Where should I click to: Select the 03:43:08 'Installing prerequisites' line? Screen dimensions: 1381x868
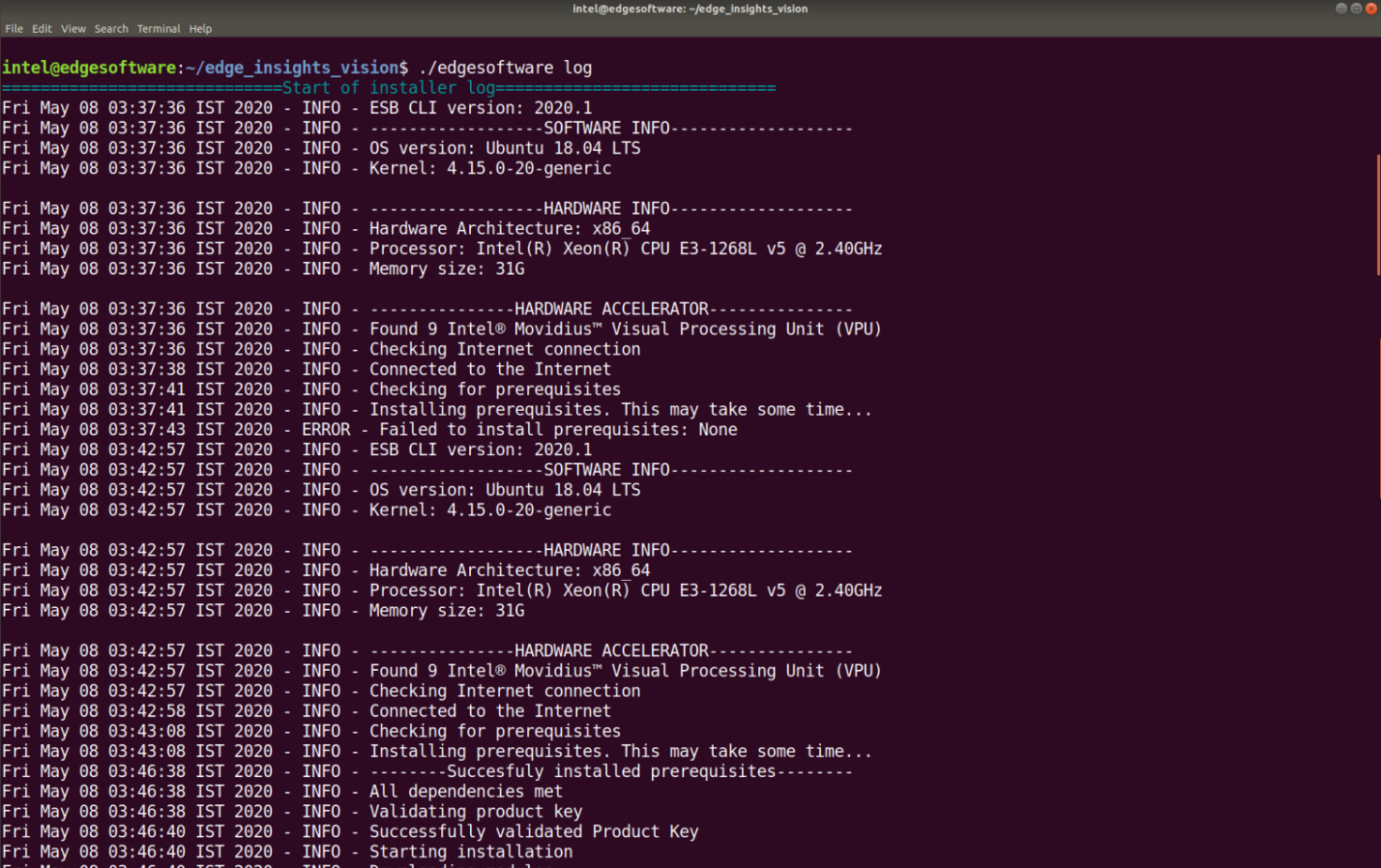coord(437,752)
